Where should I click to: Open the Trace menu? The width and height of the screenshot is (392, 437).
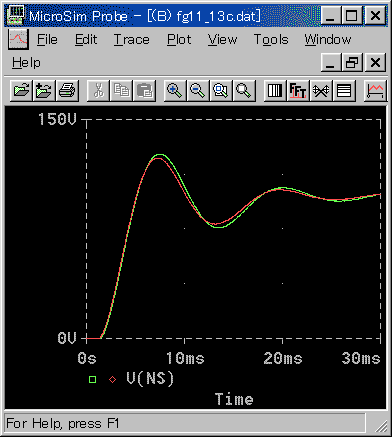point(132,40)
